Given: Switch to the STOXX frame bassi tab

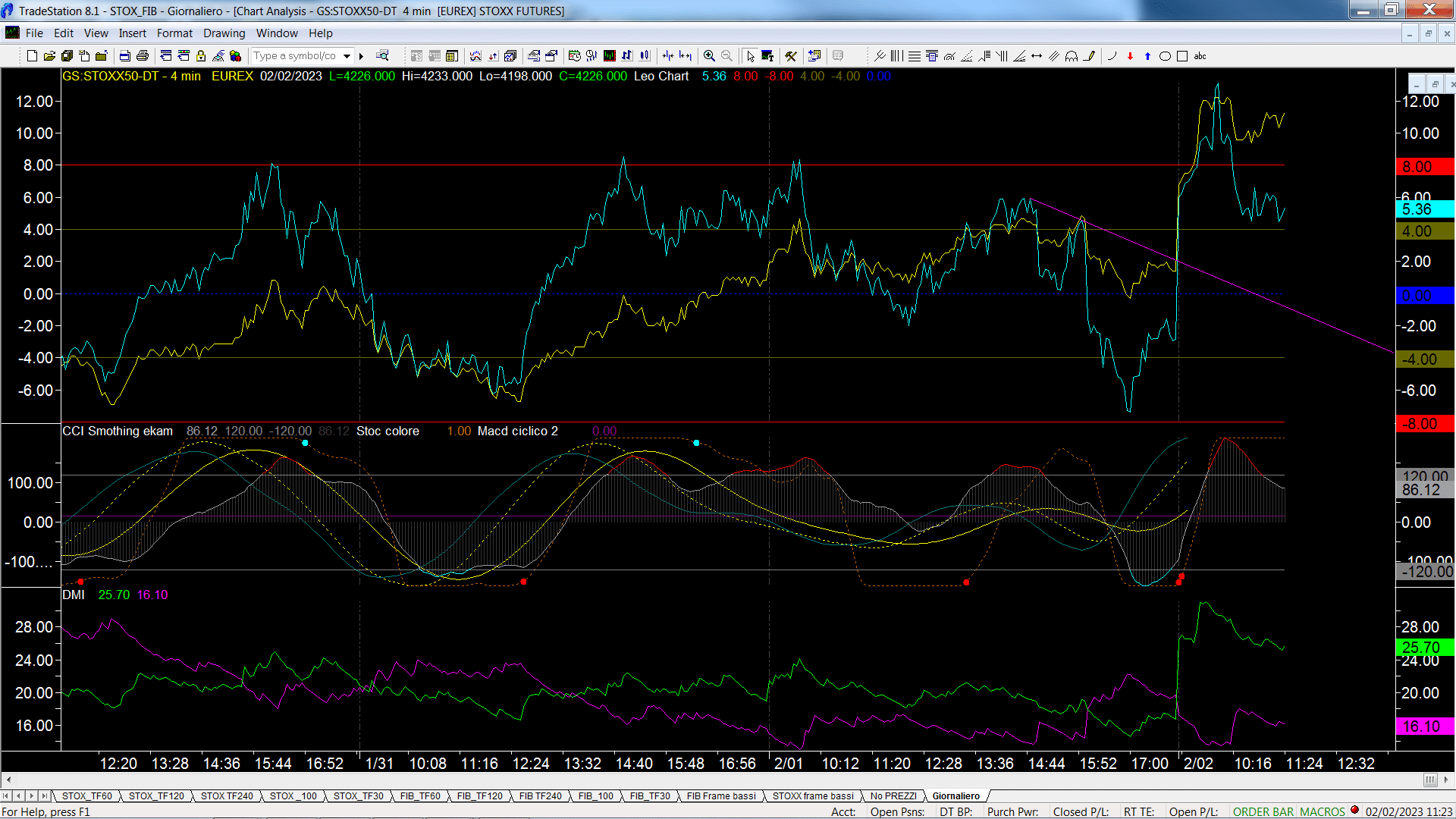Looking at the screenshot, I should 813,795.
